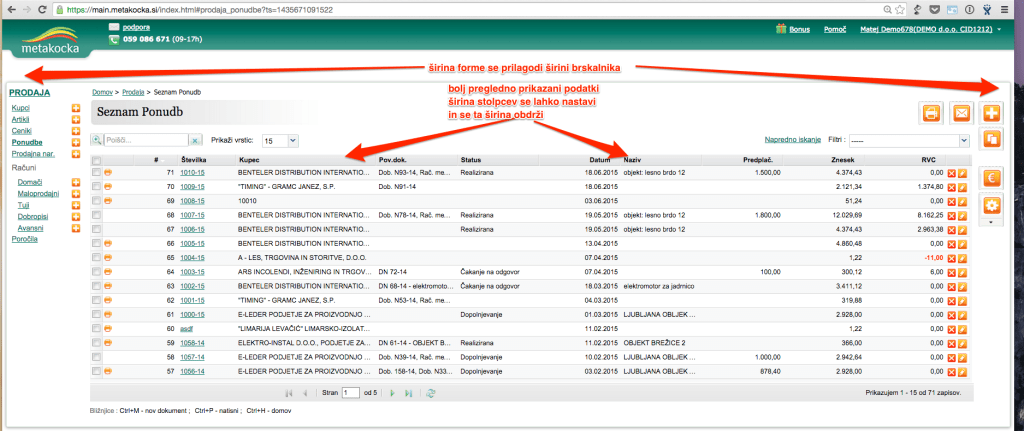Click the send email envelope icon
The image size is (1024, 431).
[961, 113]
